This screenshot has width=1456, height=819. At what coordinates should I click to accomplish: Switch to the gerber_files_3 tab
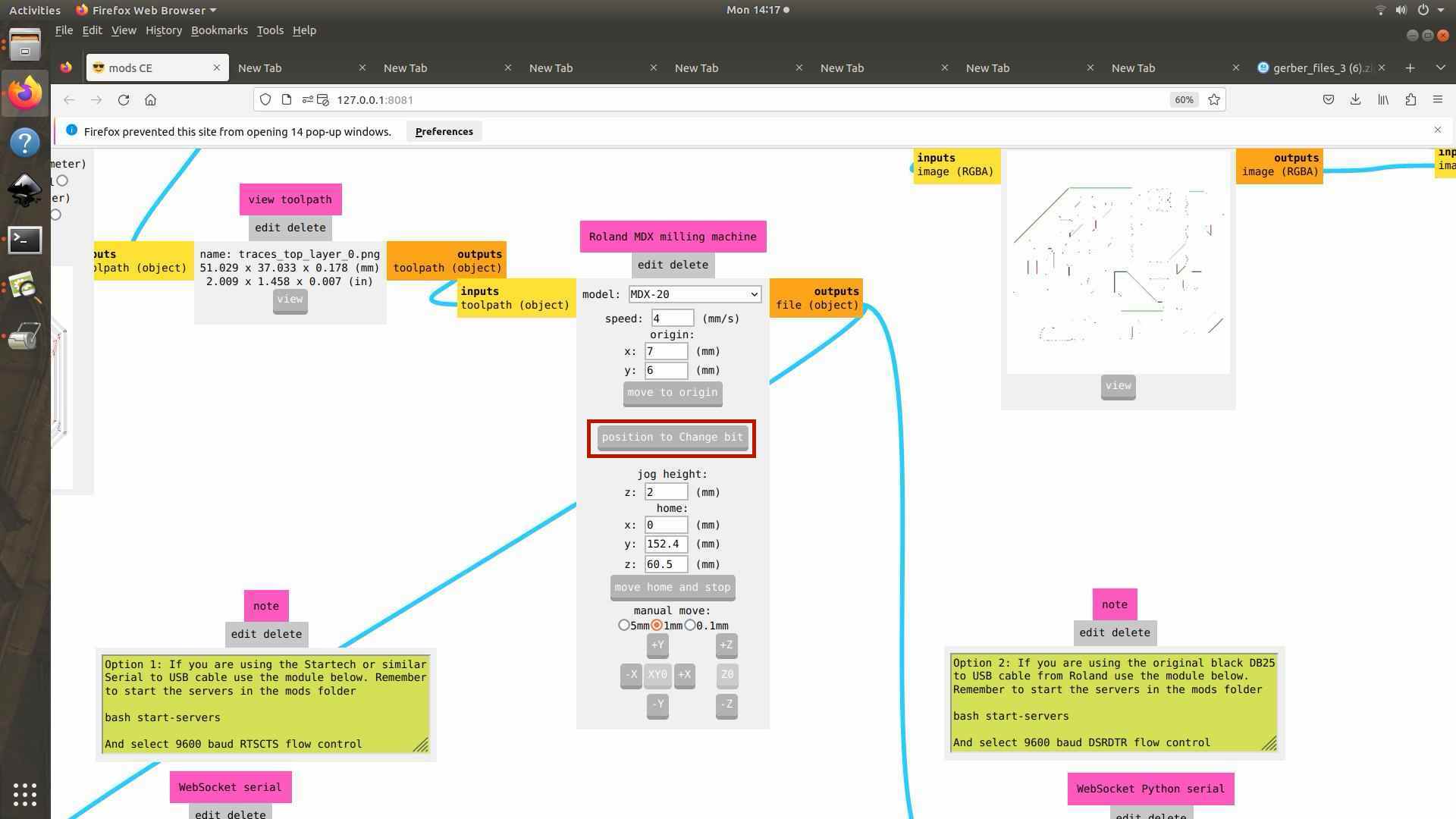coord(1316,68)
